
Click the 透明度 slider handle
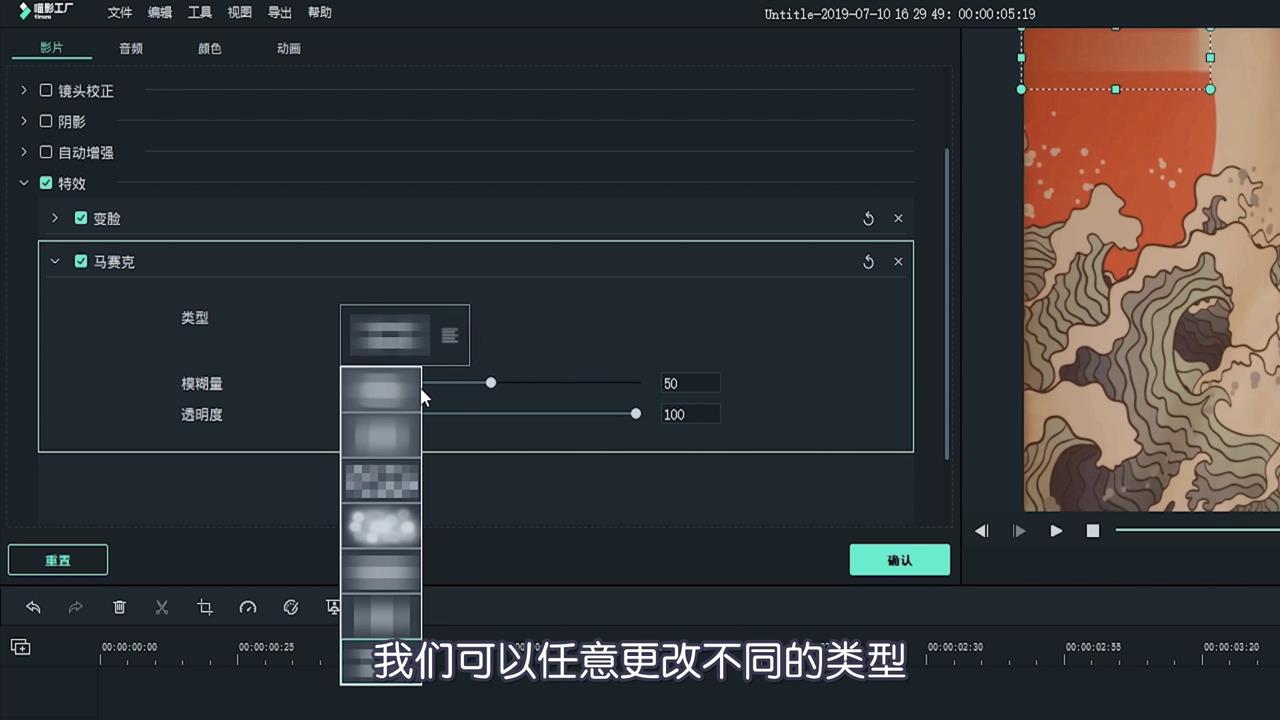tap(636, 414)
